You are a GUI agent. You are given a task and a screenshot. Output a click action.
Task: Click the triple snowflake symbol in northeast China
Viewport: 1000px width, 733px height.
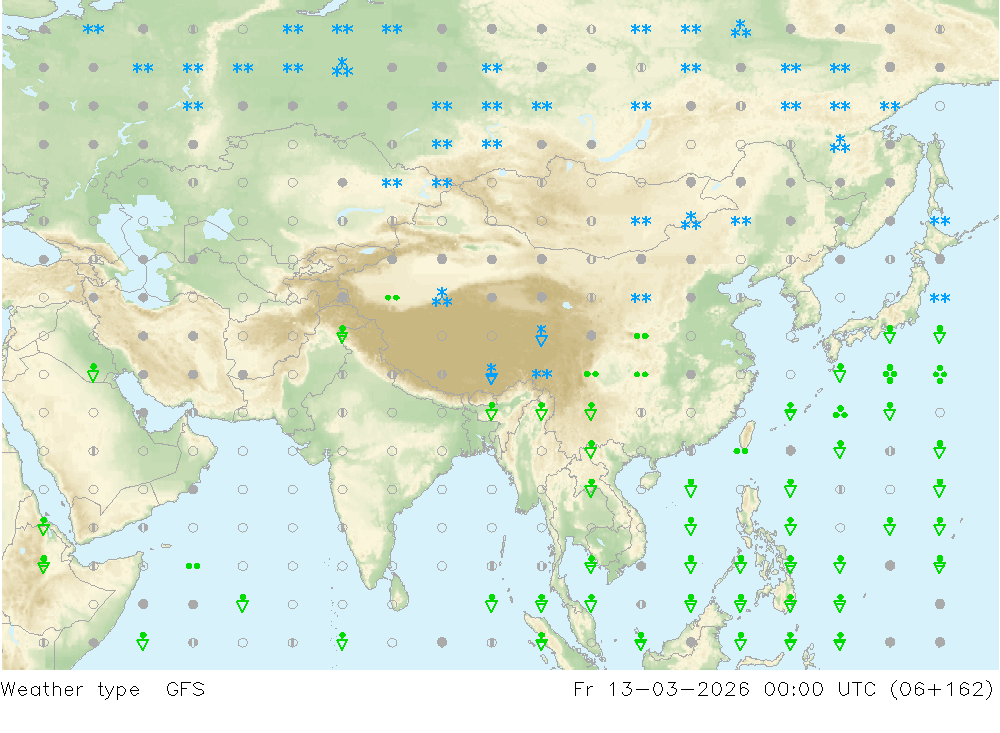pyautogui.click(x=840, y=144)
